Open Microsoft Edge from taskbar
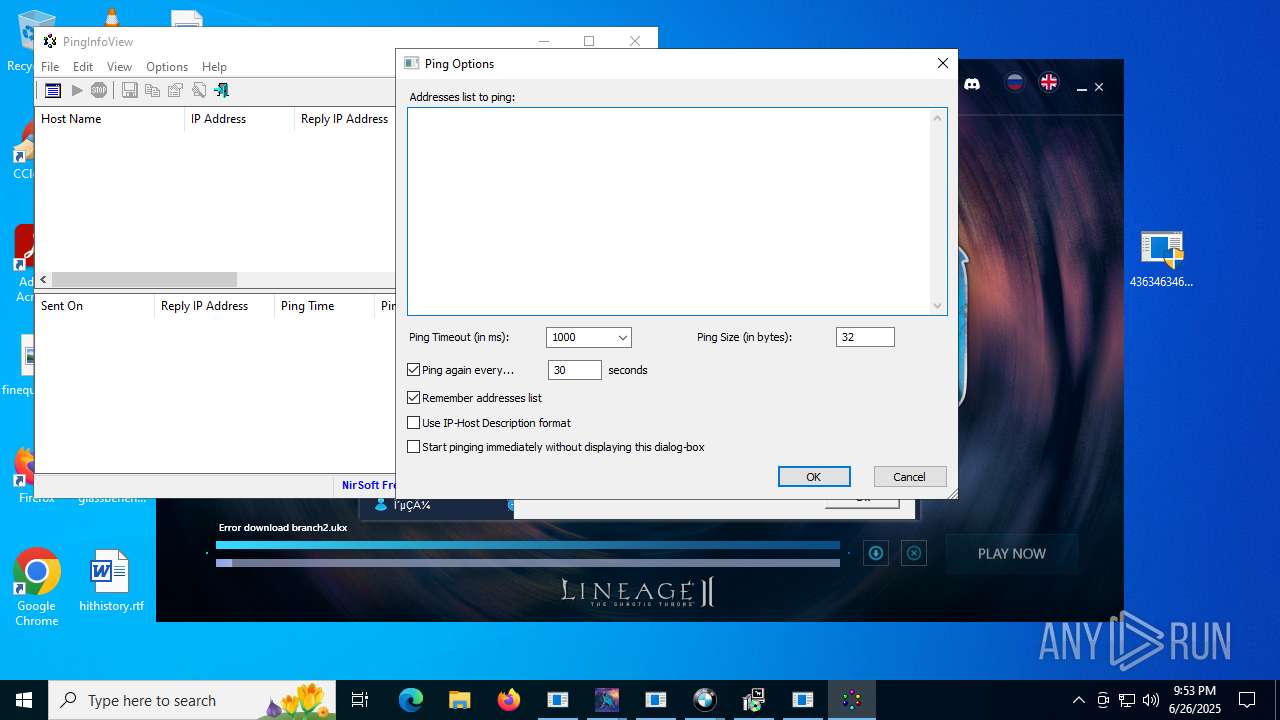Image resolution: width=1280 pixels, height=720 pixels. pyautogui.click(x=411, y=700)
